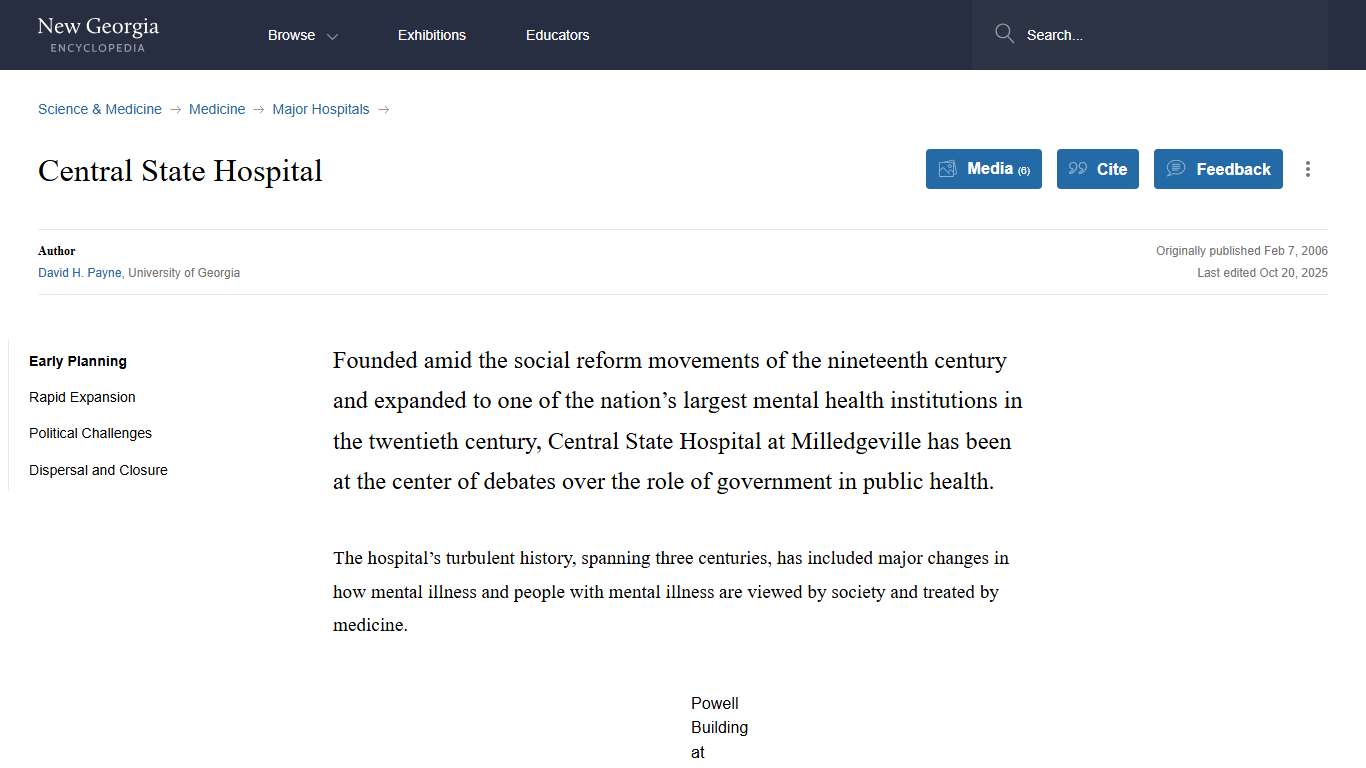The height and width of the screenshot is (768, 1366).
Task: Navigate to Political Challenges section
Action: point(90,433)
